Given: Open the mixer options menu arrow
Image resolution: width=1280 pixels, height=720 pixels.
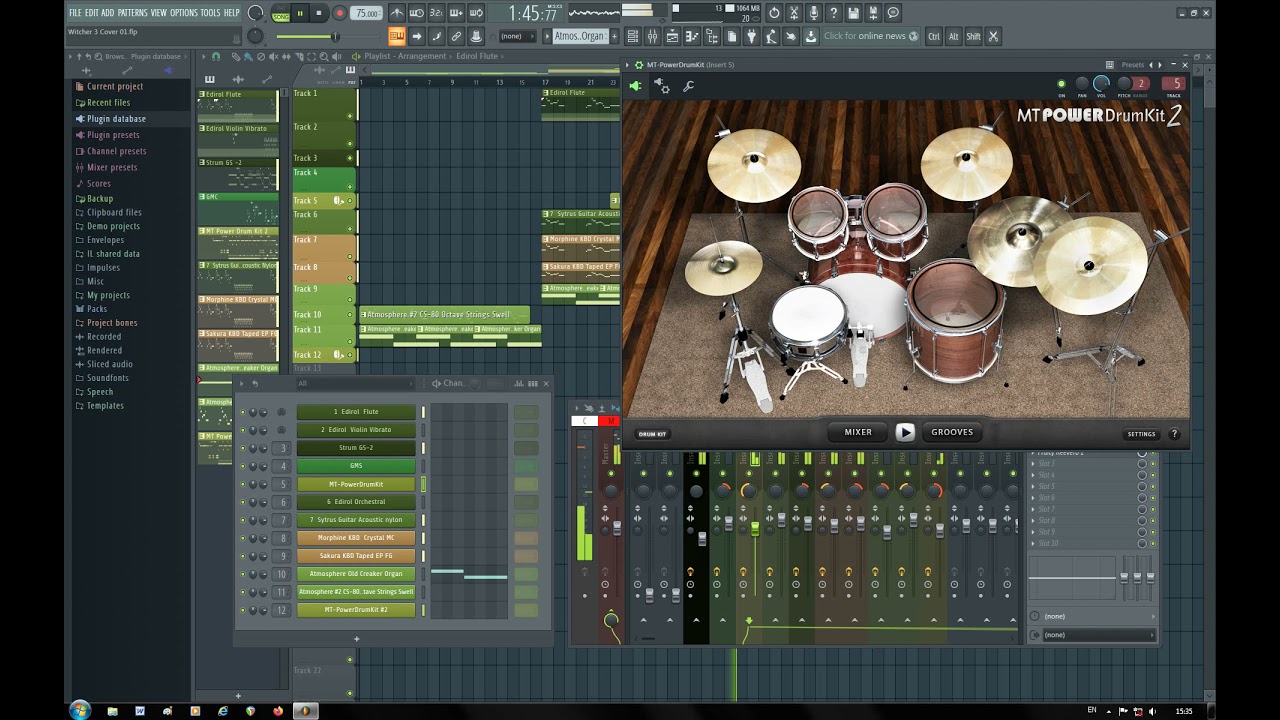Looking at the screenshot, I should (576, 409).
